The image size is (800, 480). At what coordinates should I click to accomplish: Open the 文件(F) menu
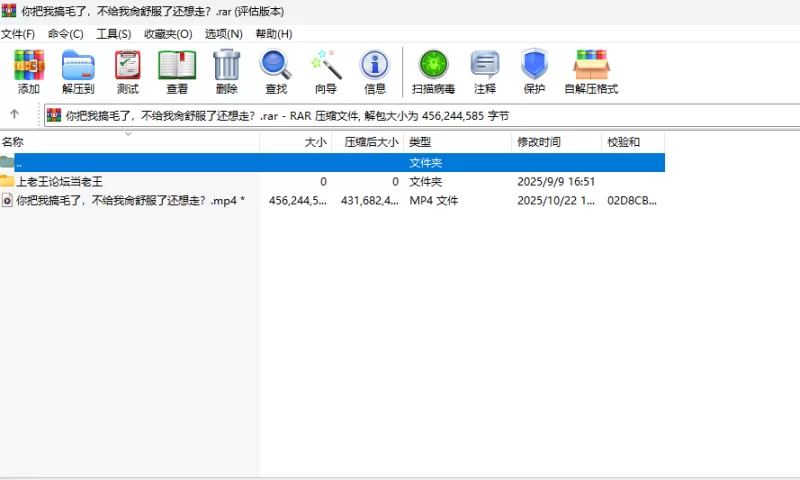[18, 34]
